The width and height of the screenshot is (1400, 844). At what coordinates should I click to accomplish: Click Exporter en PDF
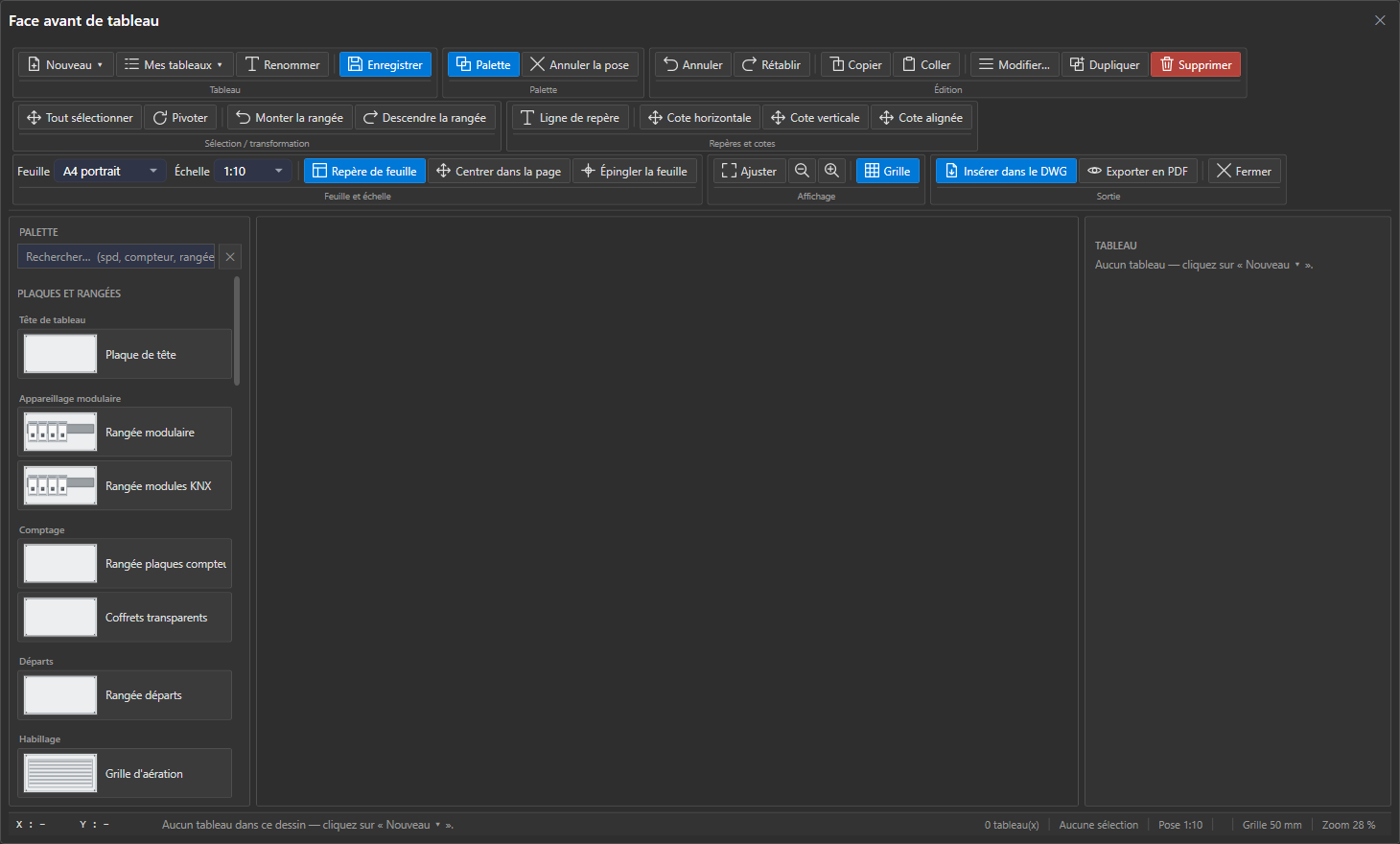pos(1138,171)
